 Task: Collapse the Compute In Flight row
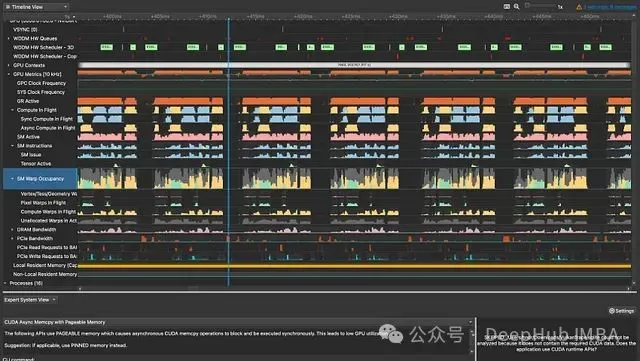[12, 110]
